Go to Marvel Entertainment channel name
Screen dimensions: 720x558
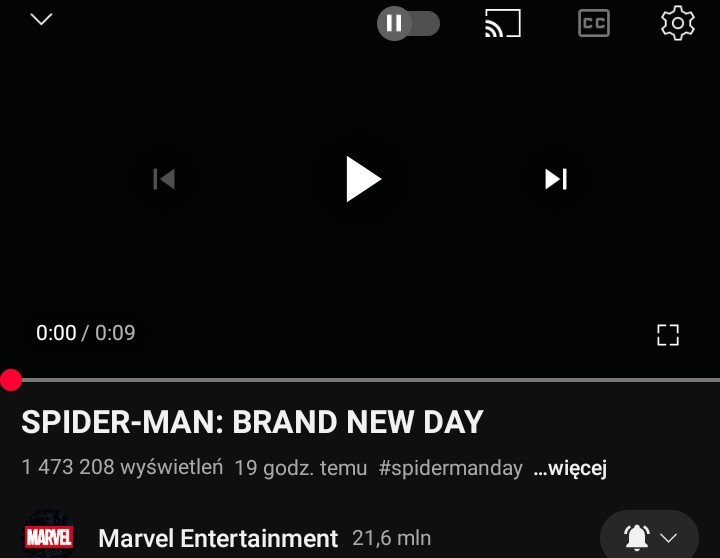218,538
